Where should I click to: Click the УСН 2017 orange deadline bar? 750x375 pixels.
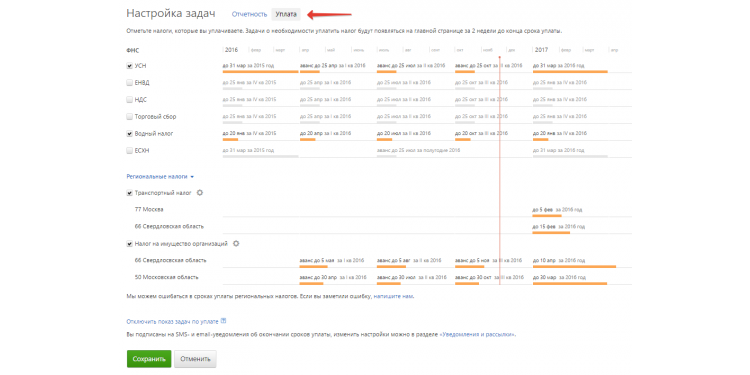click(x=570, y=72)
